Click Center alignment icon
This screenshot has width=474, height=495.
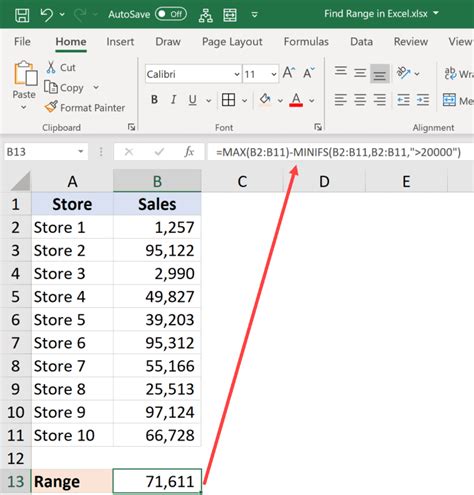pyautogui.click(x=360, y=100)
